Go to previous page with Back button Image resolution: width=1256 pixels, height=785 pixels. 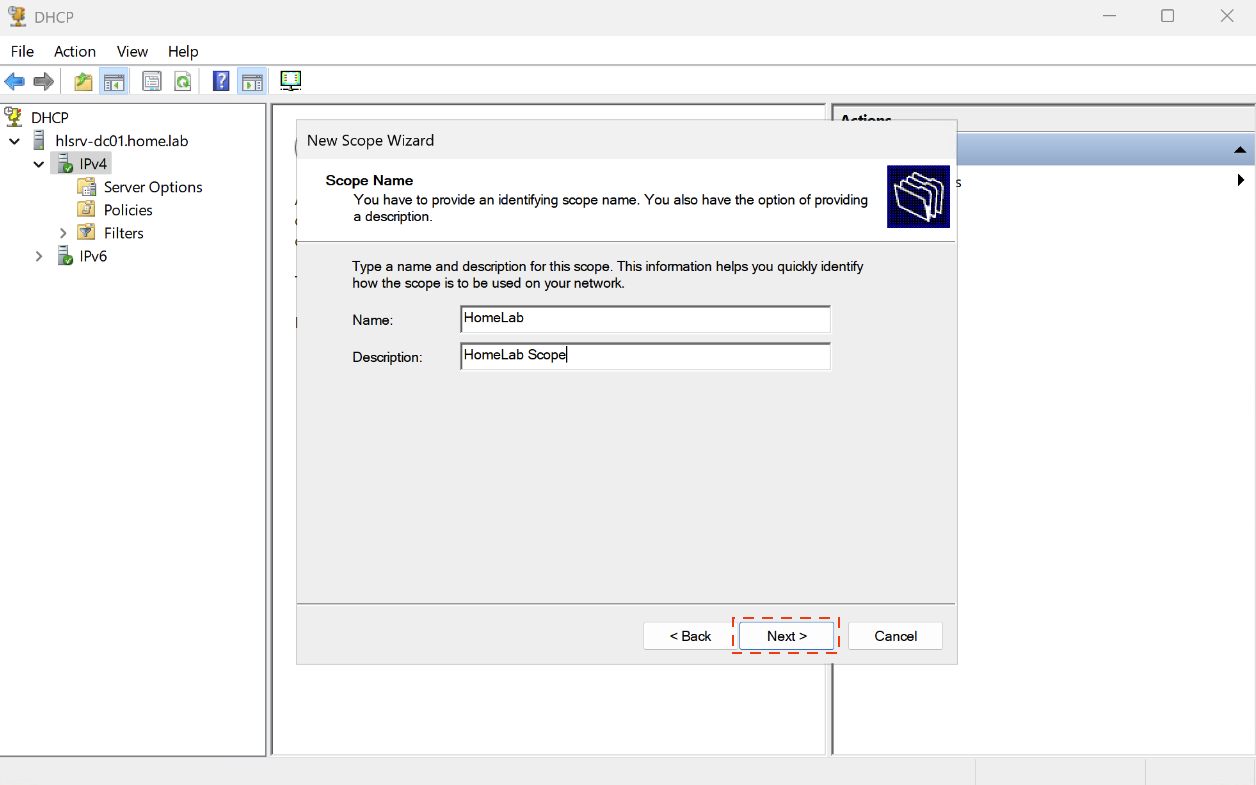point(690,636)
